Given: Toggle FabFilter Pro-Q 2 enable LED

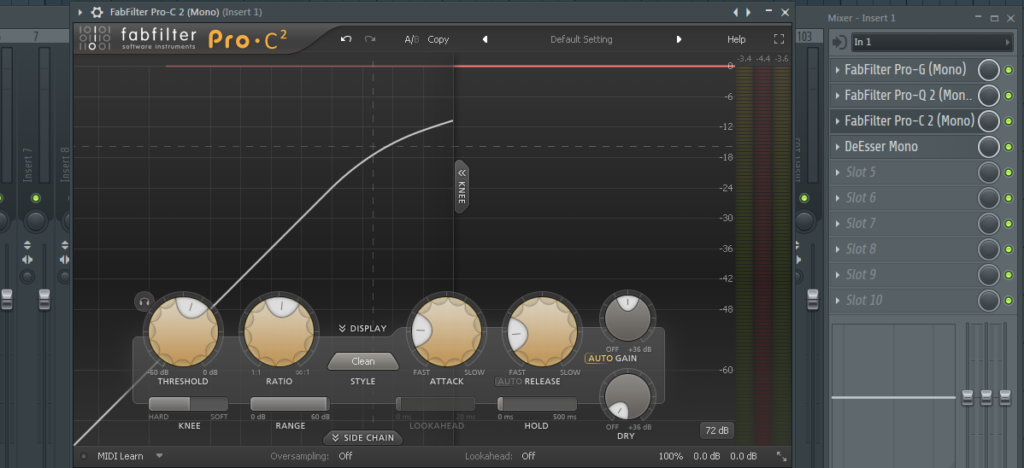Looking at the screenshot, I should (1009, 96).
